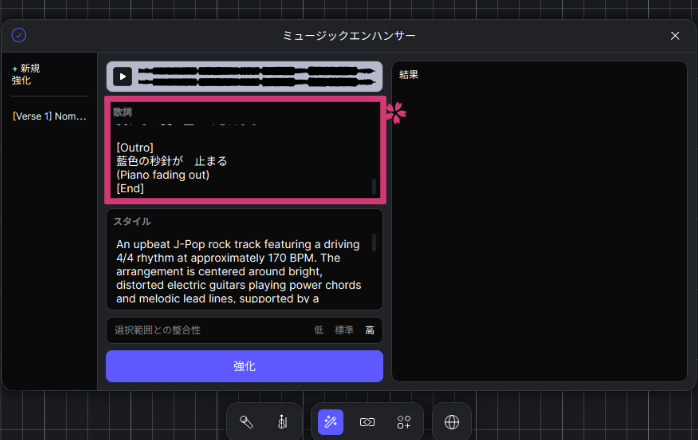Click the add apps grid icon

pyautogui.click(x=404, y=422)
